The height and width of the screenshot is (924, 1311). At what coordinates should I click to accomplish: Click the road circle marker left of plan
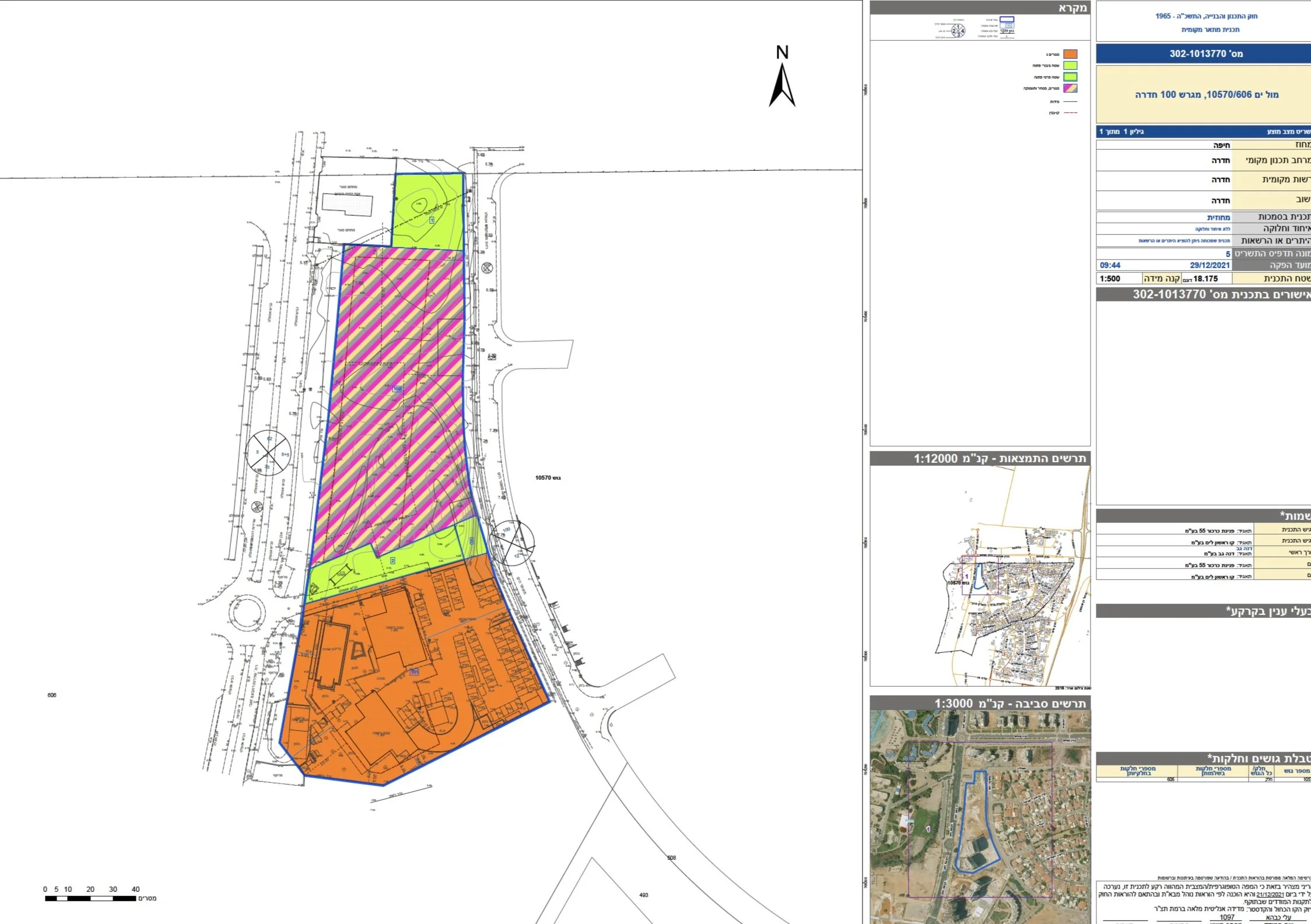268,453
